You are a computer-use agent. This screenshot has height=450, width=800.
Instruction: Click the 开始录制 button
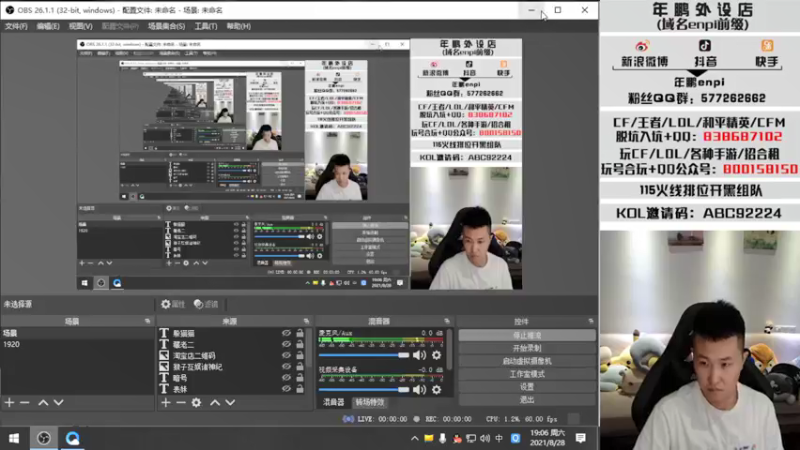(527, 348)
